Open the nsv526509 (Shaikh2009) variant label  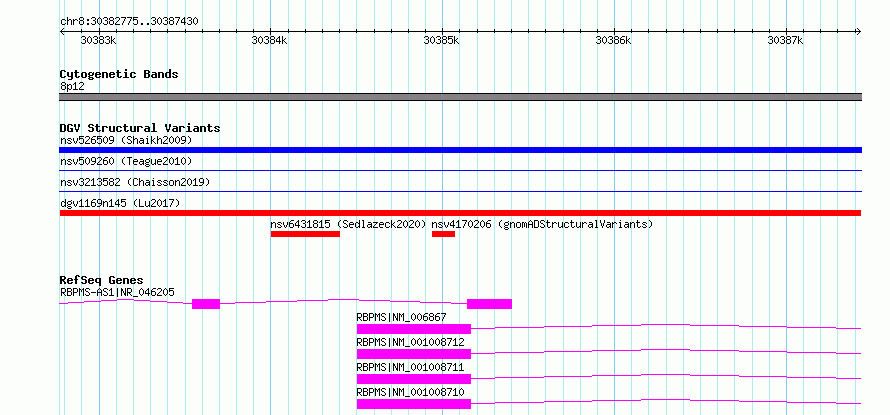pos(127,140)
